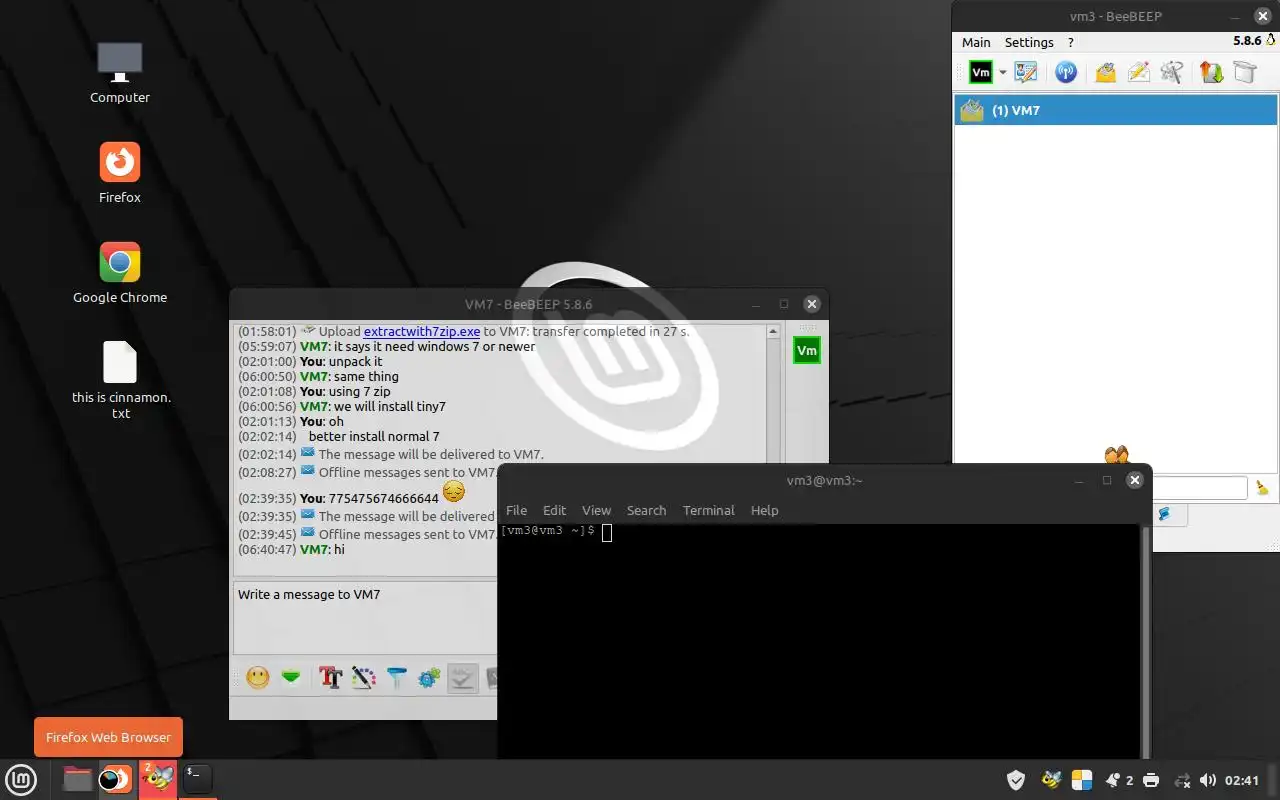The height and width of the screenshot is (800, 1280).
Task: Open the status dropdown arrow next to Vm avatar
Action: coord(1003,73)
